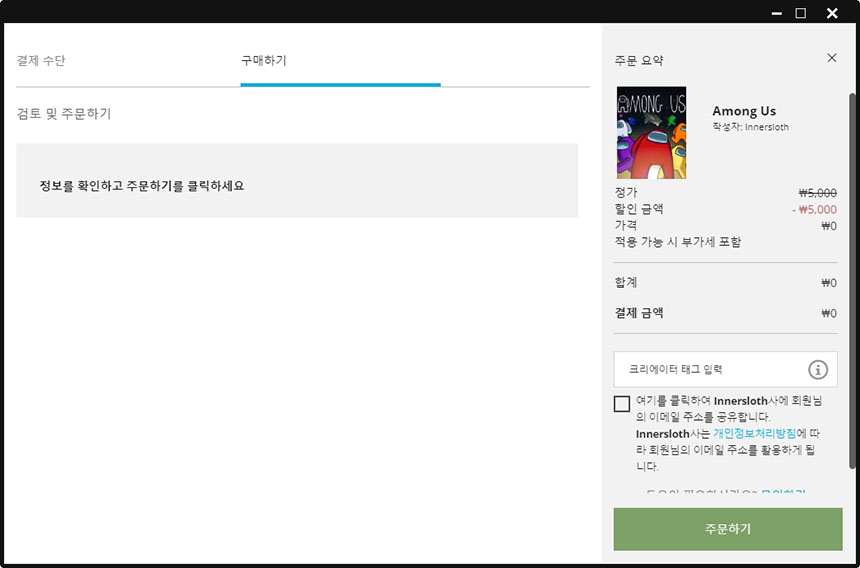
Task: Click the order summary vertical scrollbar
Action: click(x=852, y=281)
